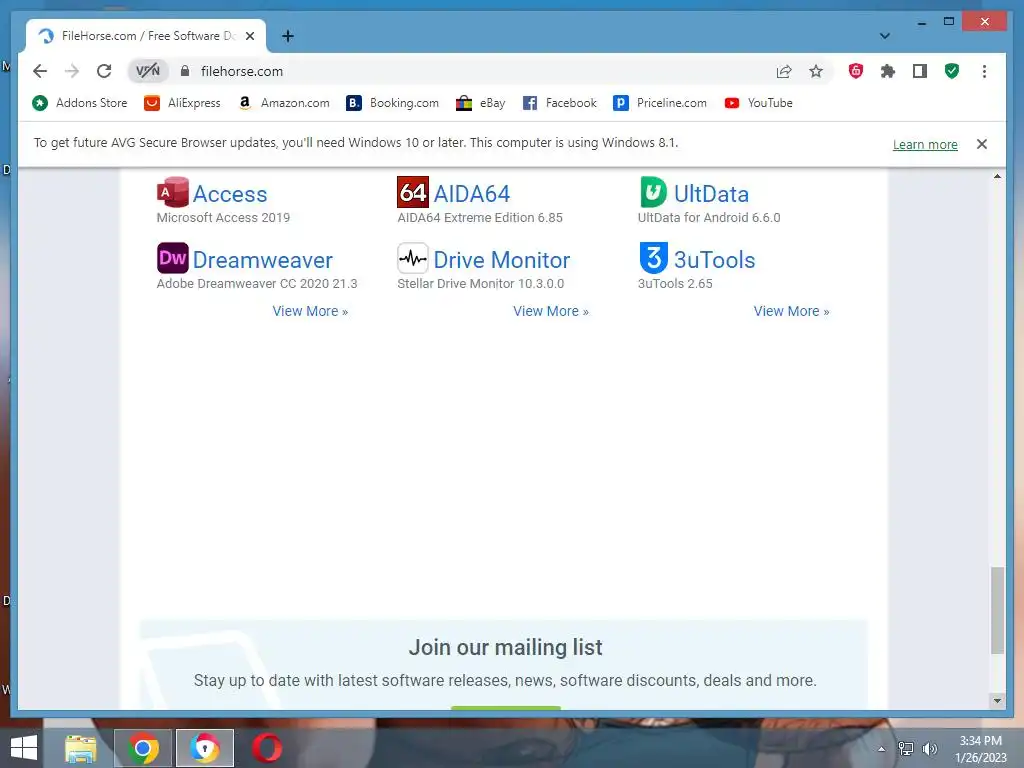This screenshot has width=1024, height=768.
Task: Click the page scroll up arrow
Action: tap(997, 176)
